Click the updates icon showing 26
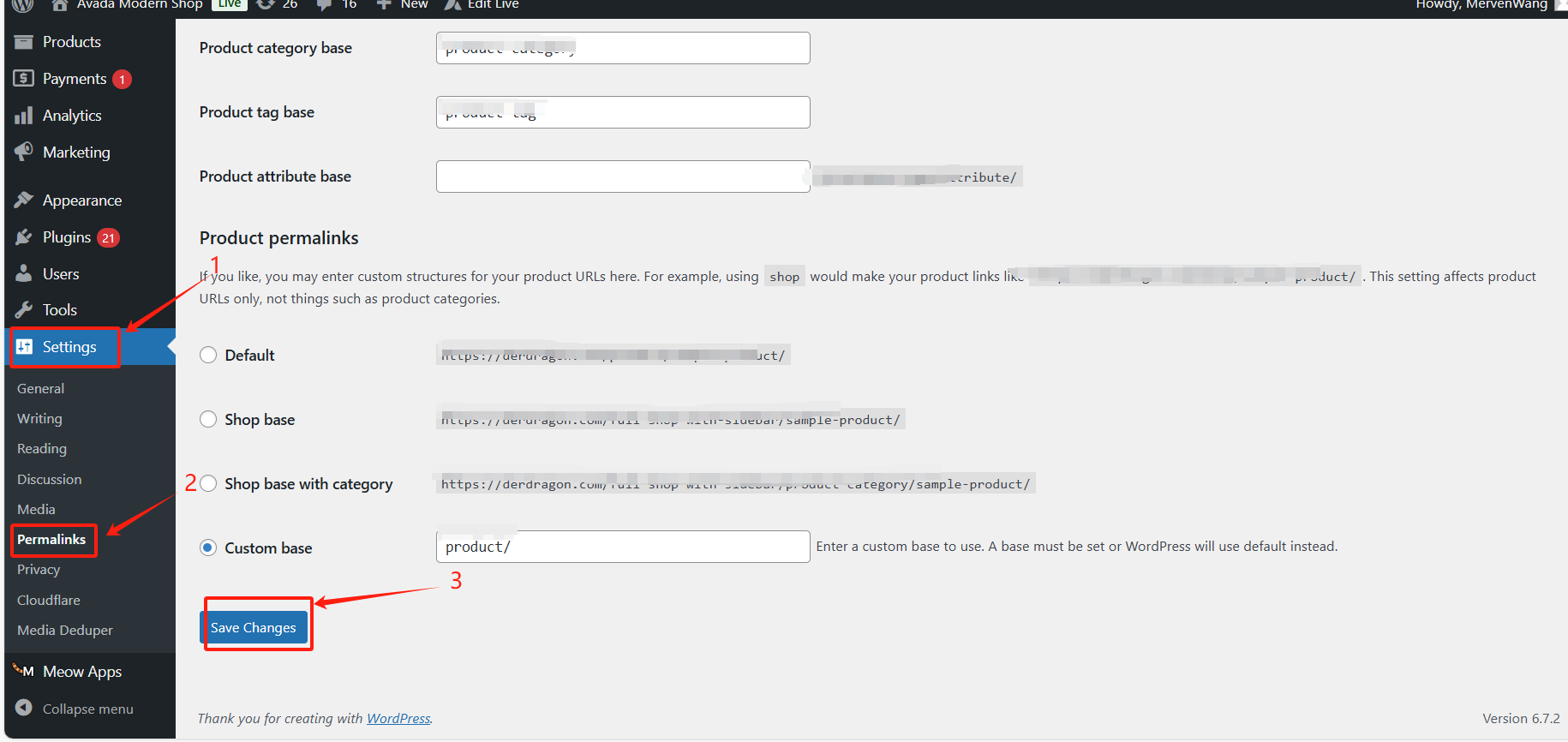Image resolution: width=1568 pixels, height=742 pixels. 266,4
